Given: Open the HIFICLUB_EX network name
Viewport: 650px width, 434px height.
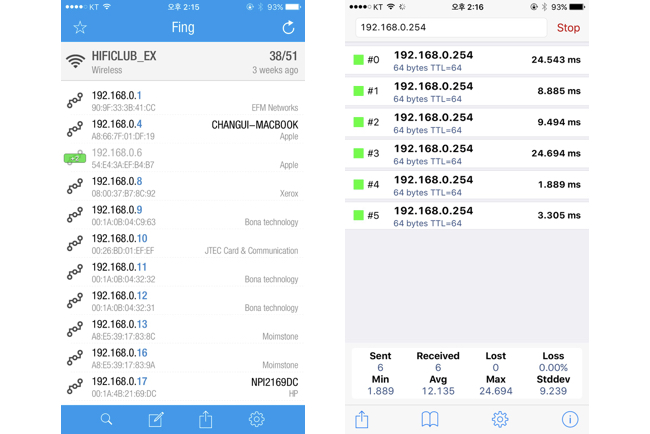Looking at the screenshot, I should coord(124,56).
